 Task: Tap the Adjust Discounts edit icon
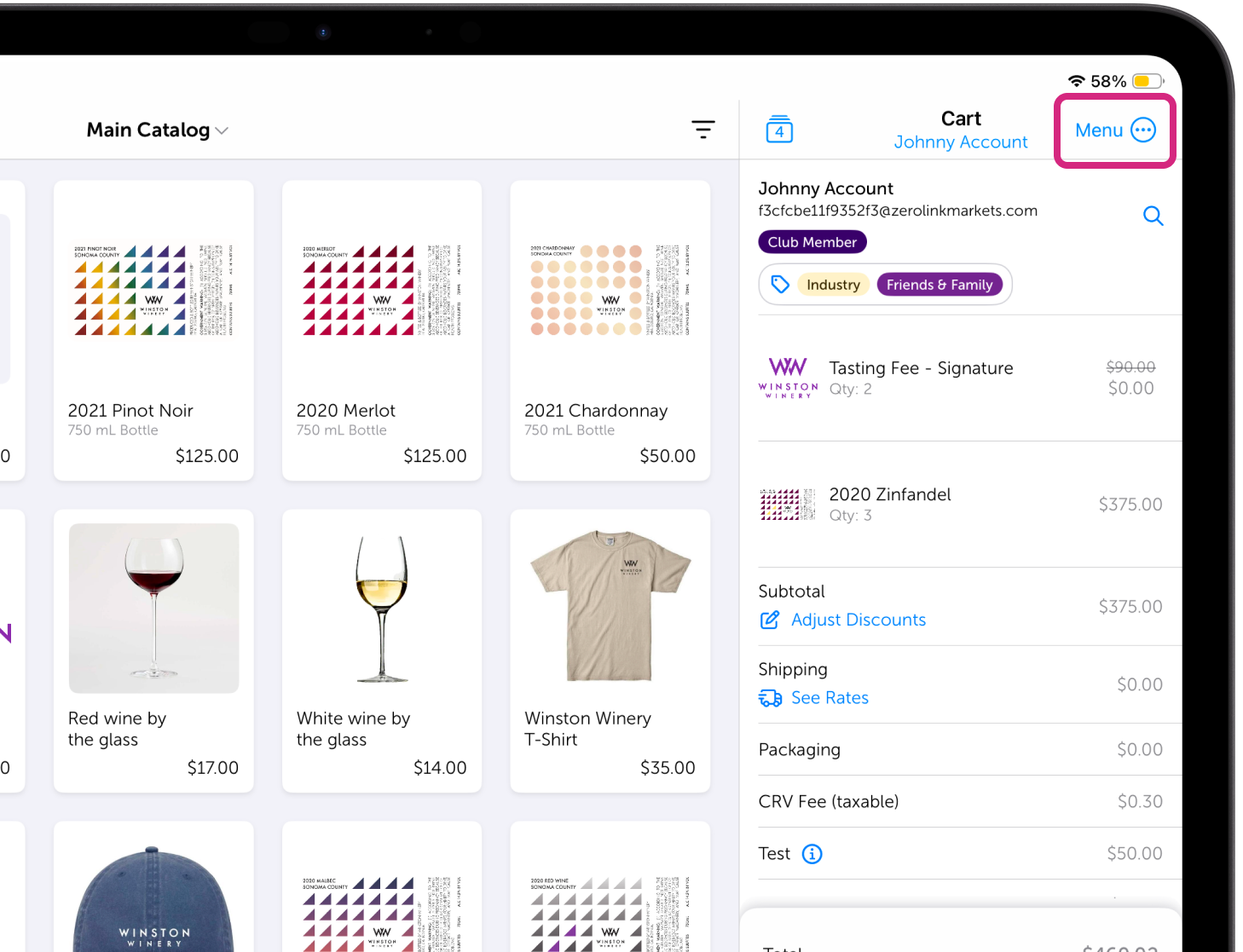click(770, 620)
